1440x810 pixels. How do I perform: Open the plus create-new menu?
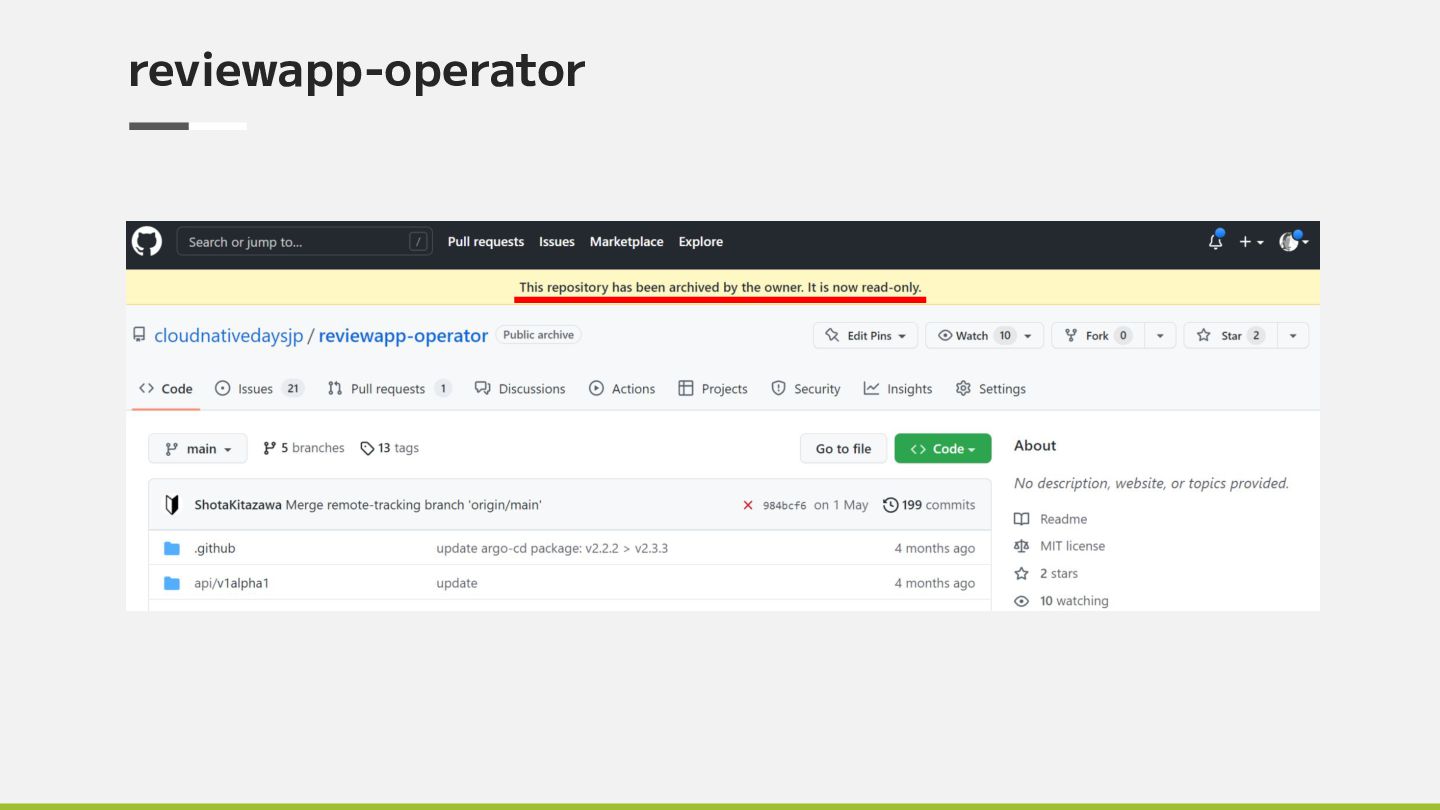[x=1251, y=242]
